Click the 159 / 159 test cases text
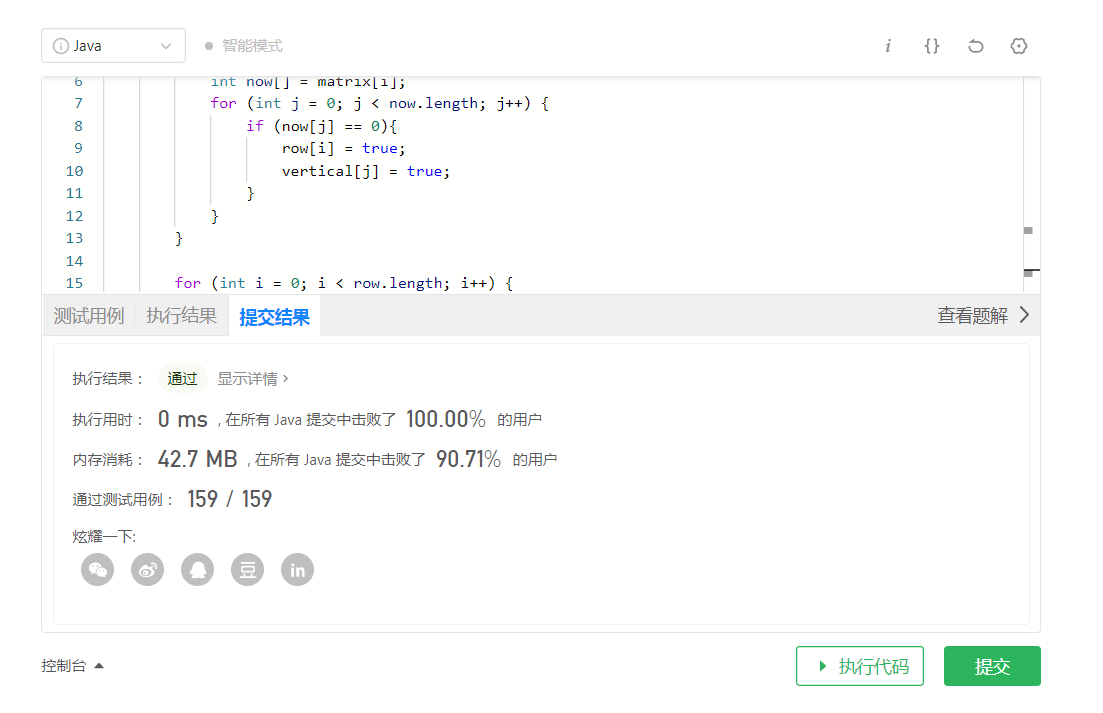The width and height of the screenshot is (1103, 713). (229, 499)
